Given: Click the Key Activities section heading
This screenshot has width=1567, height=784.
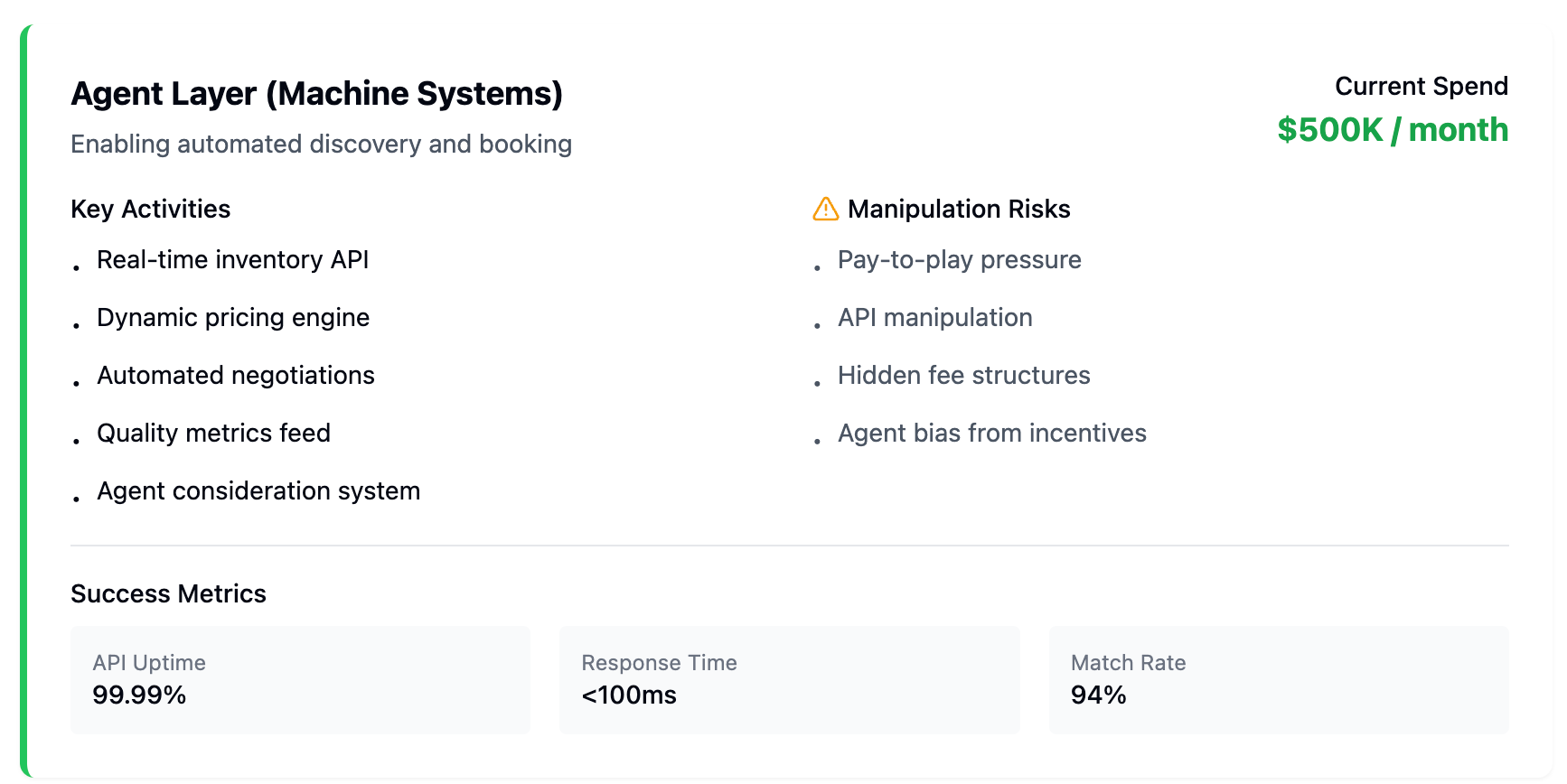Looking at the screenshot, I should [x=151, y=210].
